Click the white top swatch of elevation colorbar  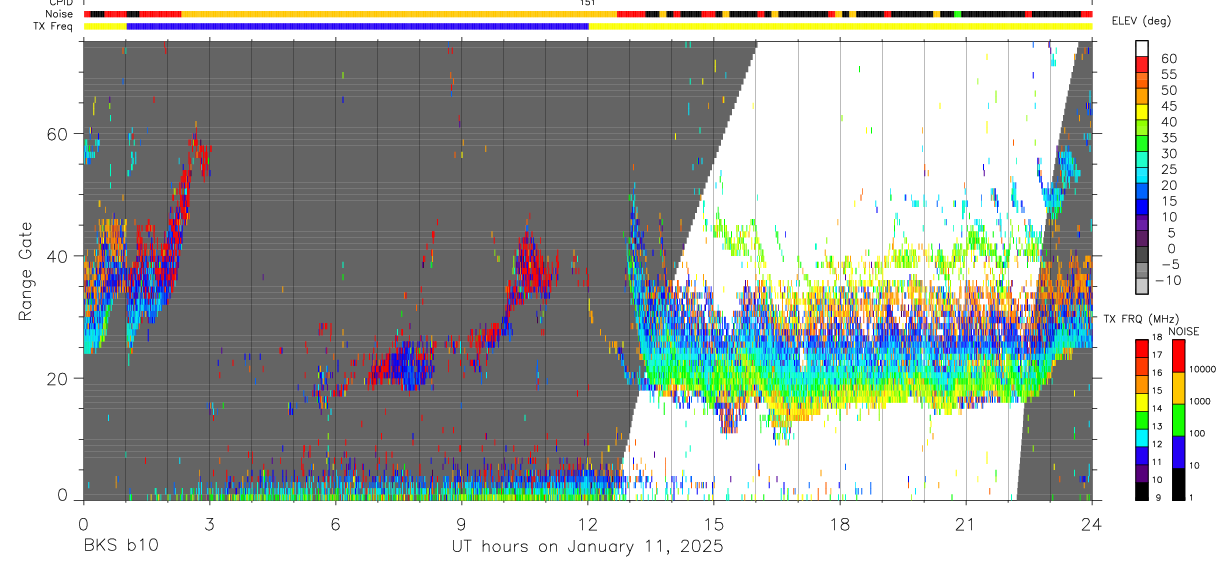coord(1142,49)
